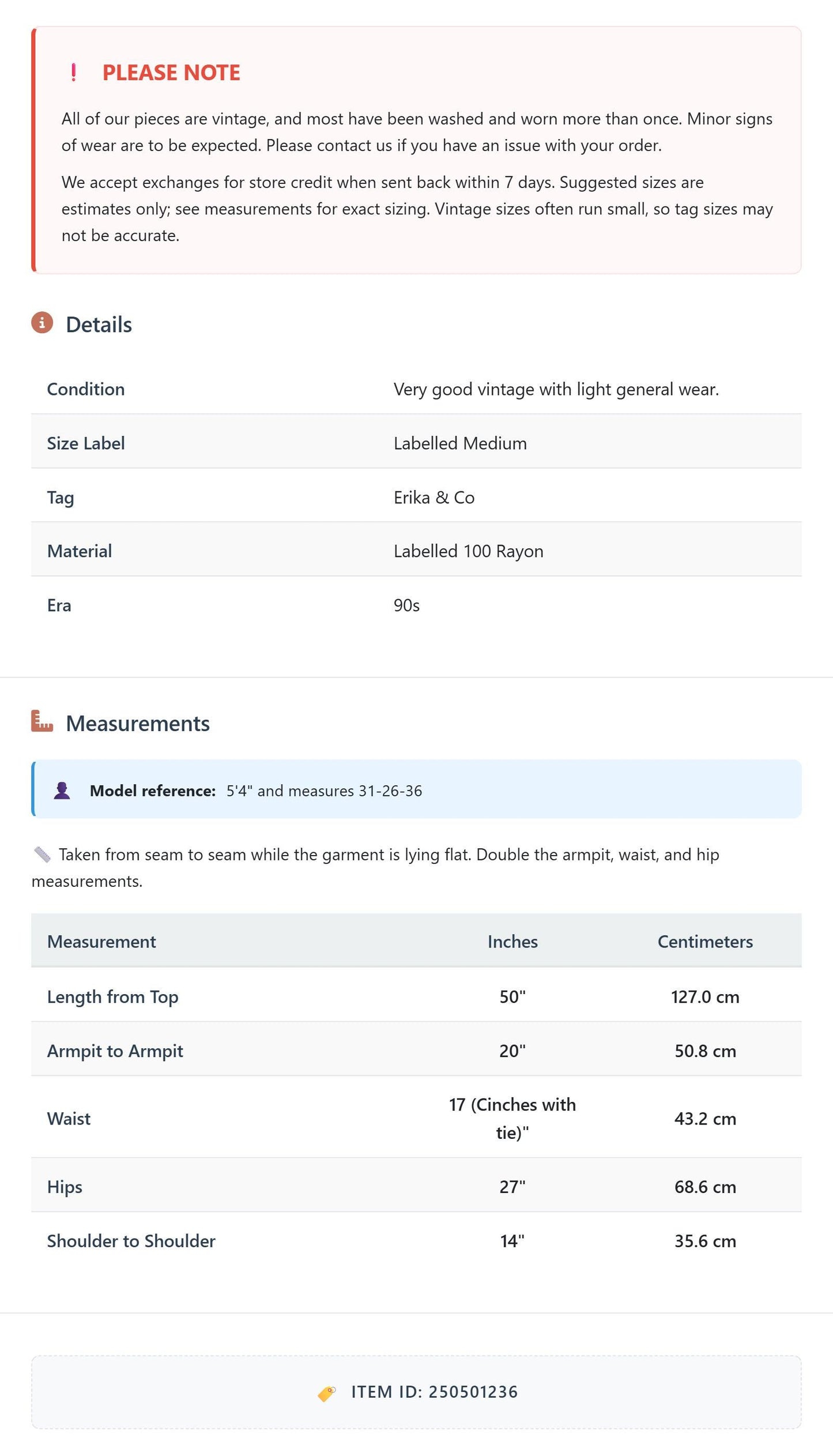The image size is (833, 1456).
Task: Click the Measurement column header
Action: tap(101, 942)
